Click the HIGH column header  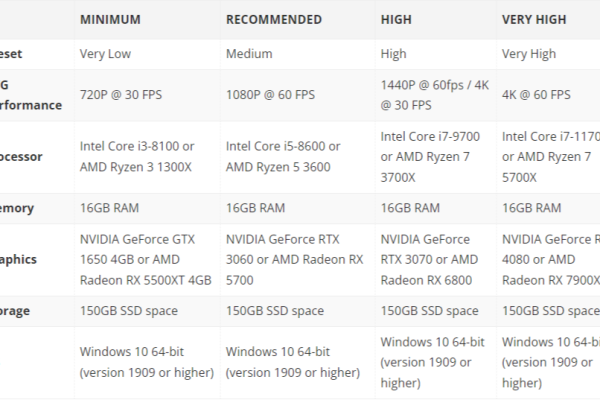pos(396,20)
